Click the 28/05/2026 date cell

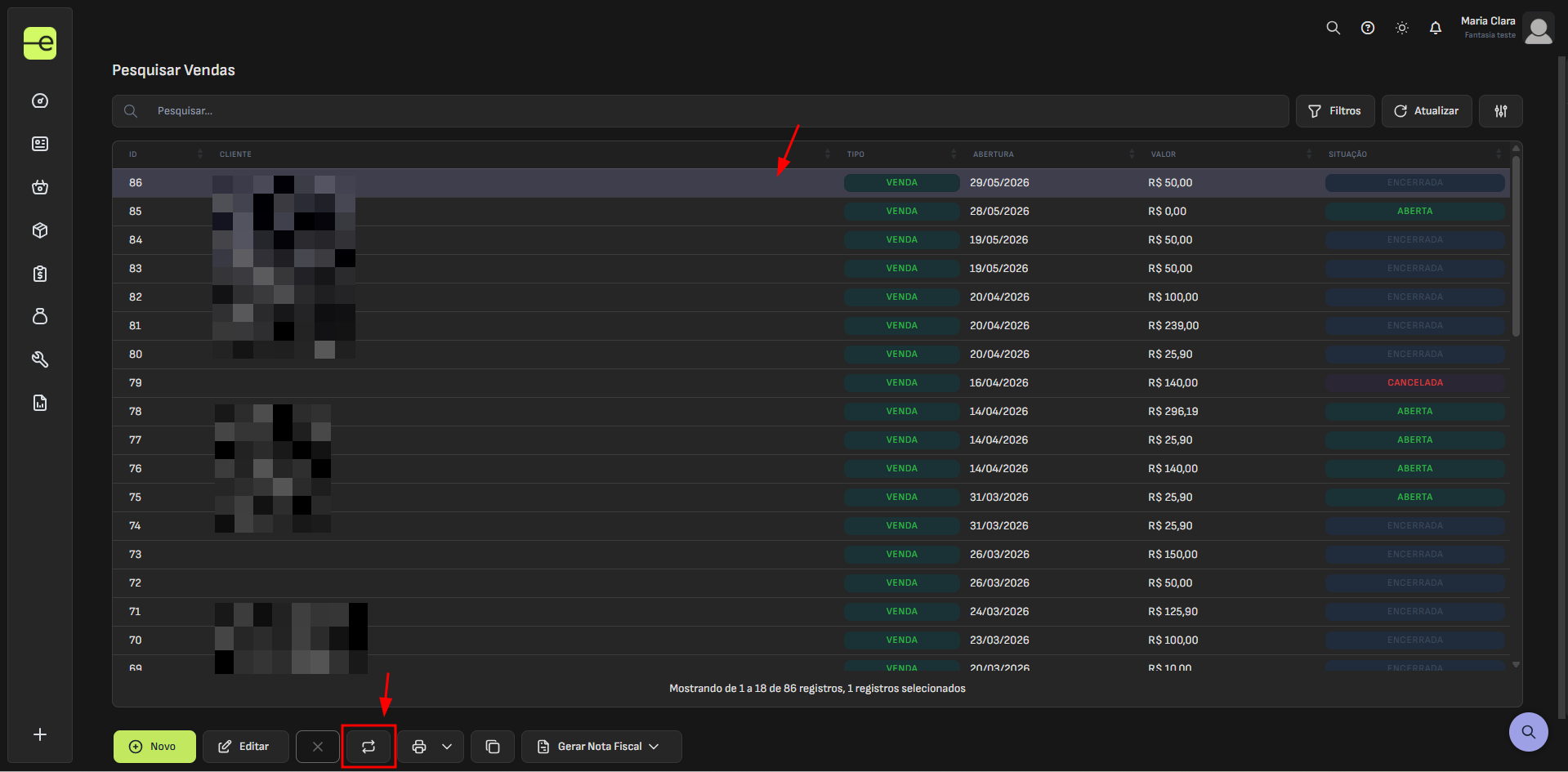[999, 212]
